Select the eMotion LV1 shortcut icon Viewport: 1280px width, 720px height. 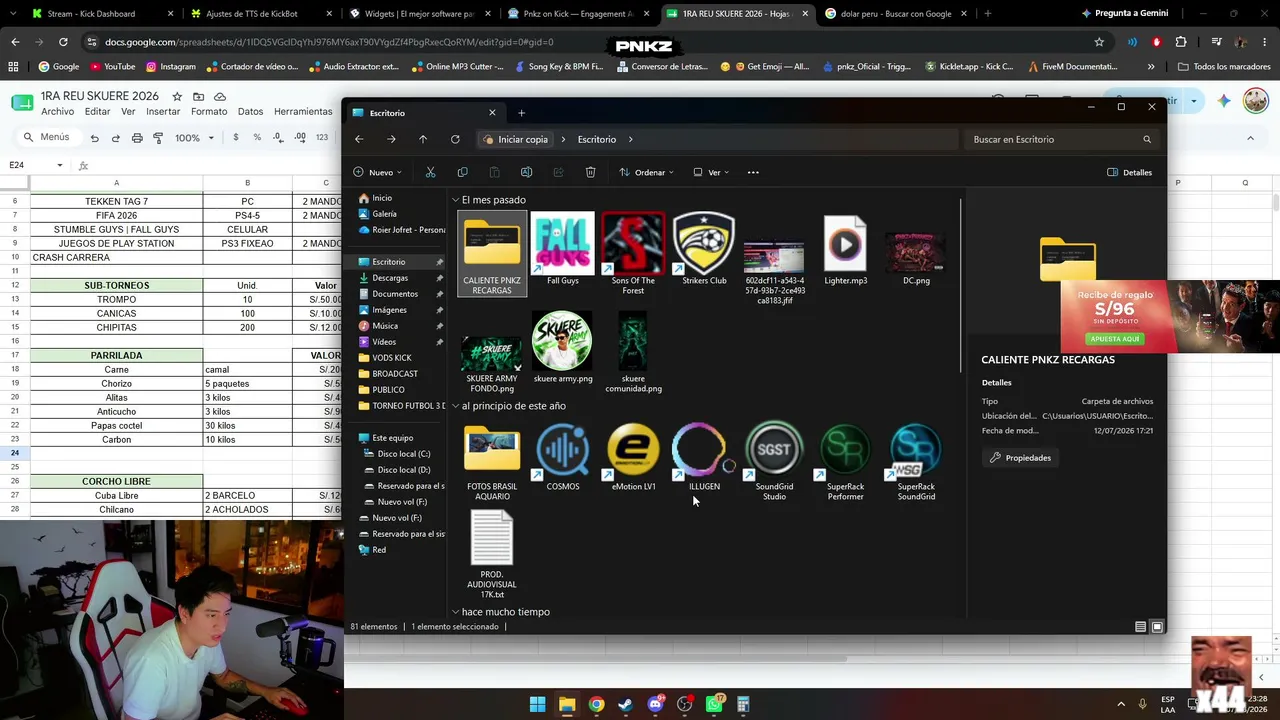(x=633, y=451)
